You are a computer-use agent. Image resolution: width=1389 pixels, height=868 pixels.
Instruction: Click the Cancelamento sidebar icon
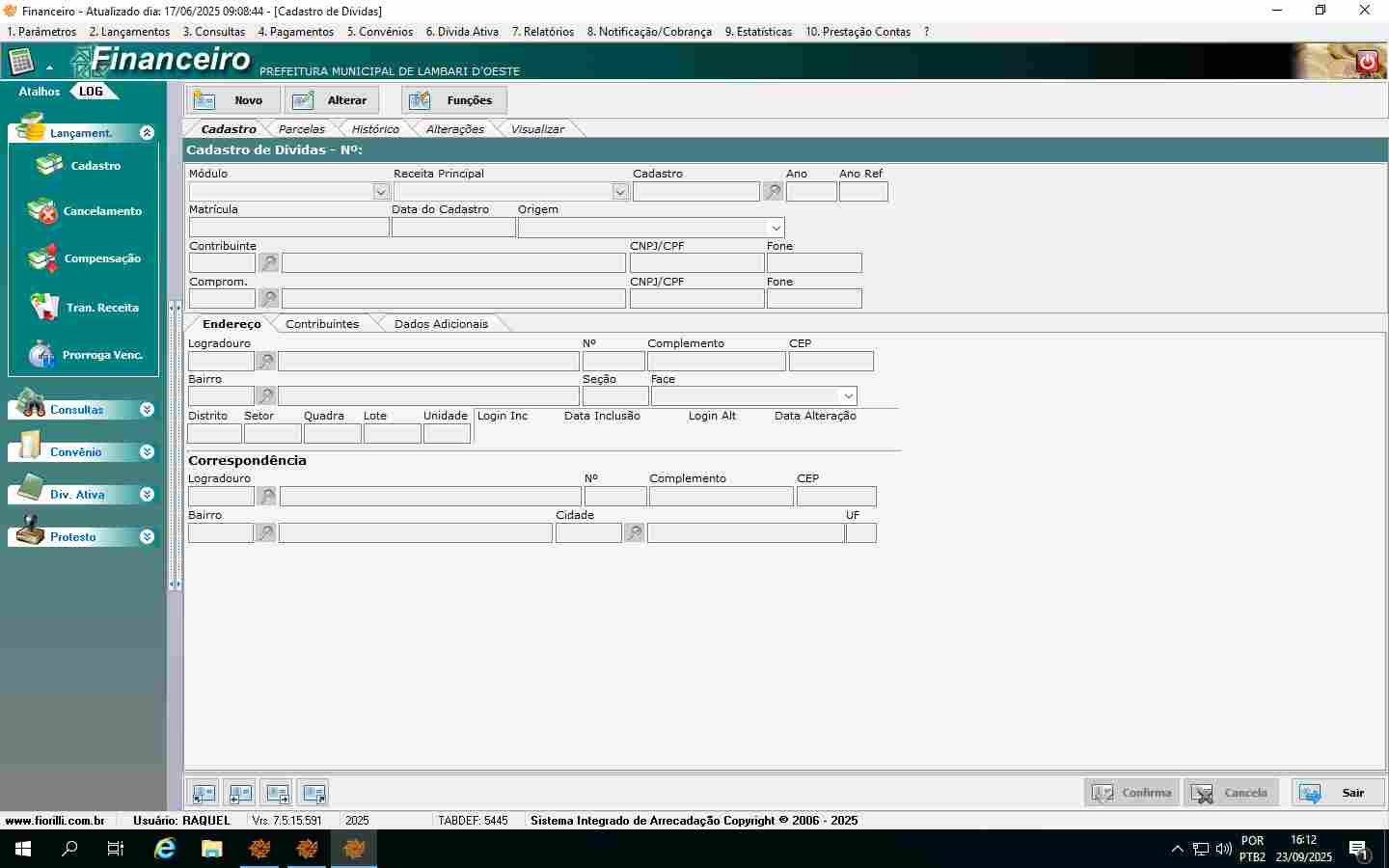click(x=43, y=211)
